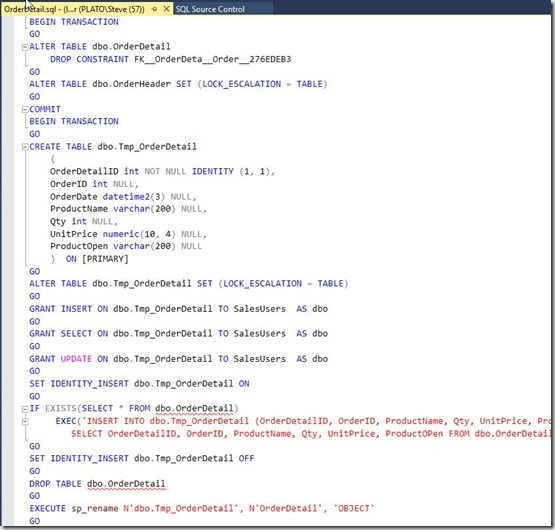The image size is (555, 530).
Task: Click the Qty int NULL column line
Action: click(x=84, y=222)
